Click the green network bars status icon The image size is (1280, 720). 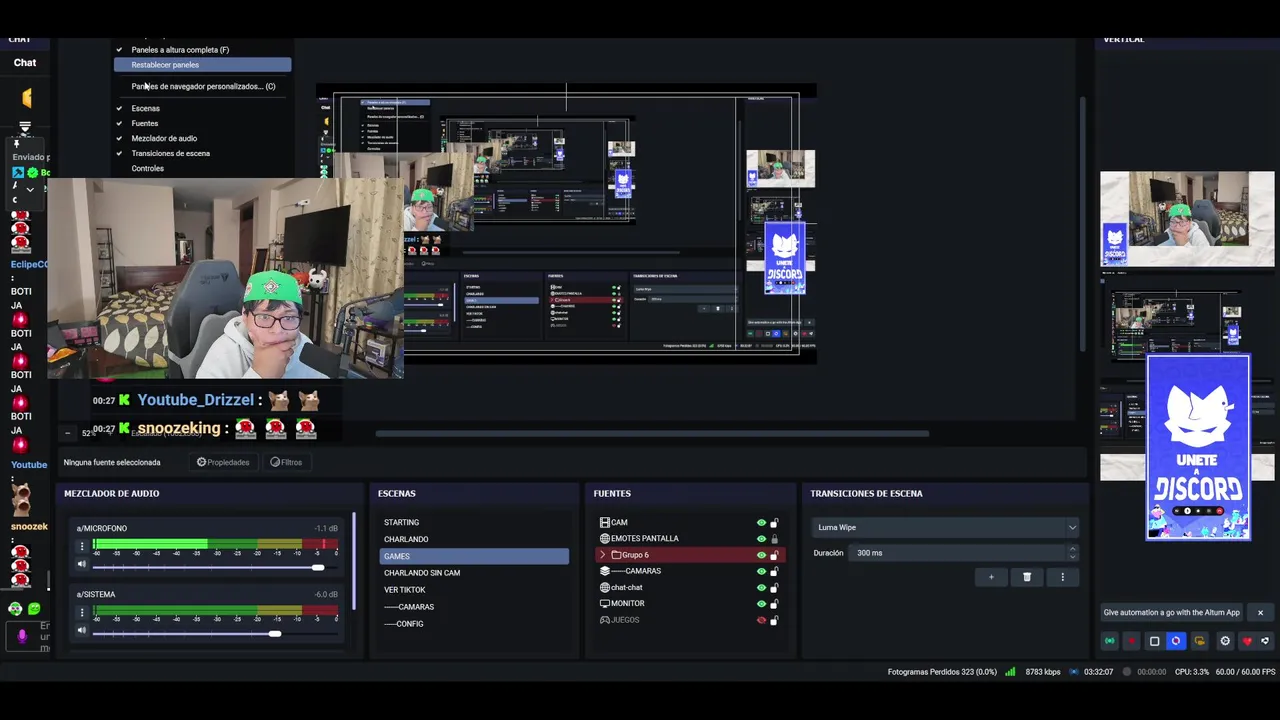[x=1010, y=672]
